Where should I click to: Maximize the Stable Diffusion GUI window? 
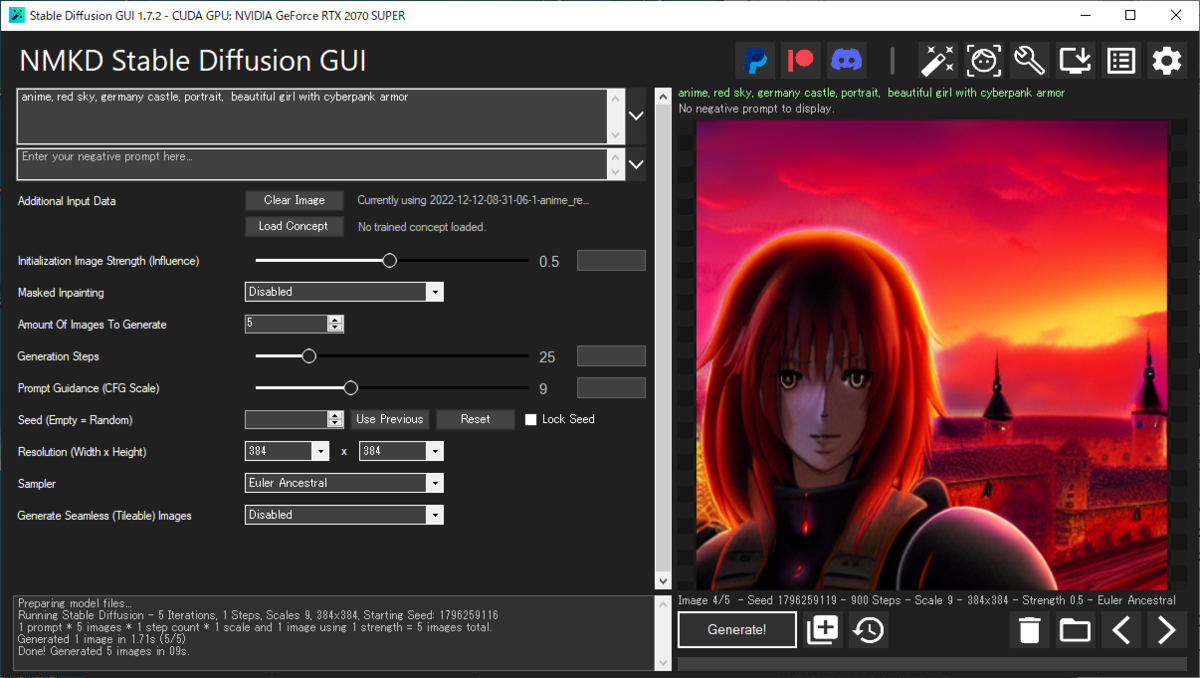[x=1130, y=16]
